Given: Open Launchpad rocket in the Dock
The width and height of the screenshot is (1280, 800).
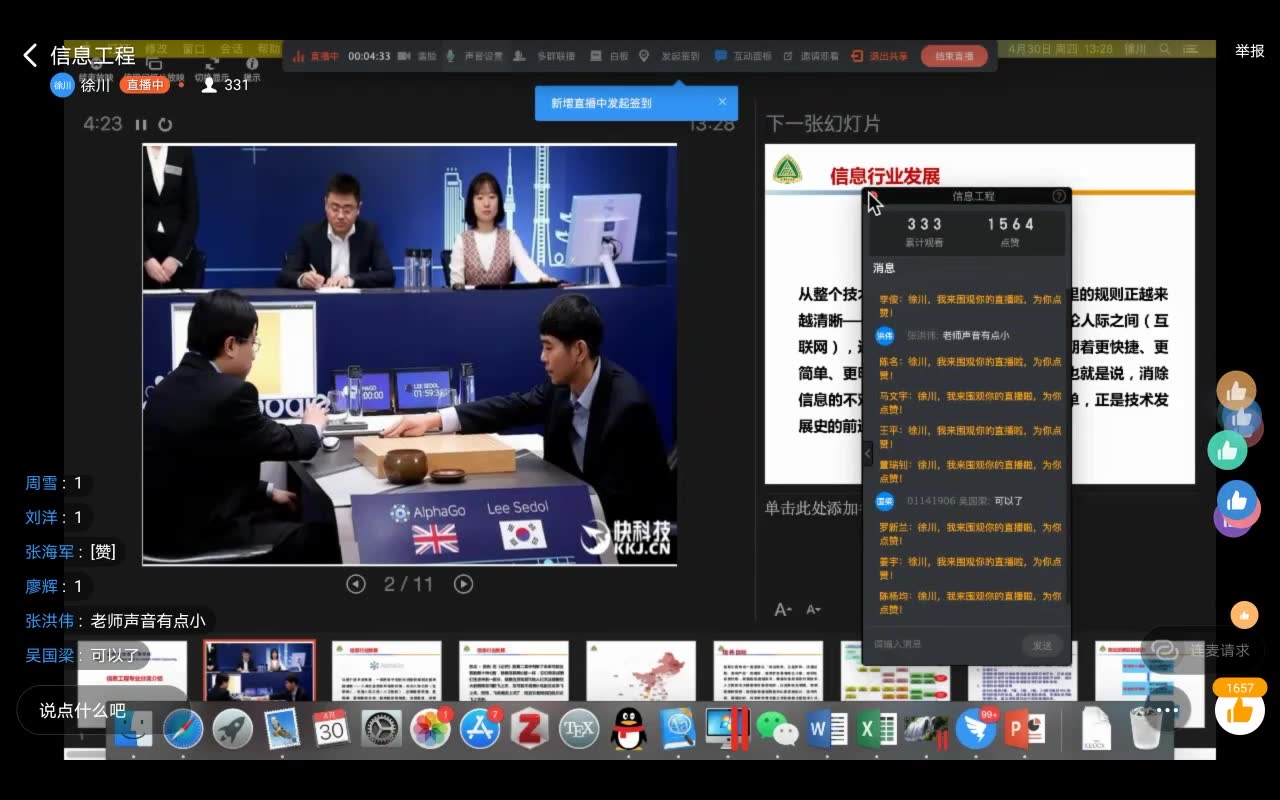Looking at the screenshot, I should click(232, 729).
